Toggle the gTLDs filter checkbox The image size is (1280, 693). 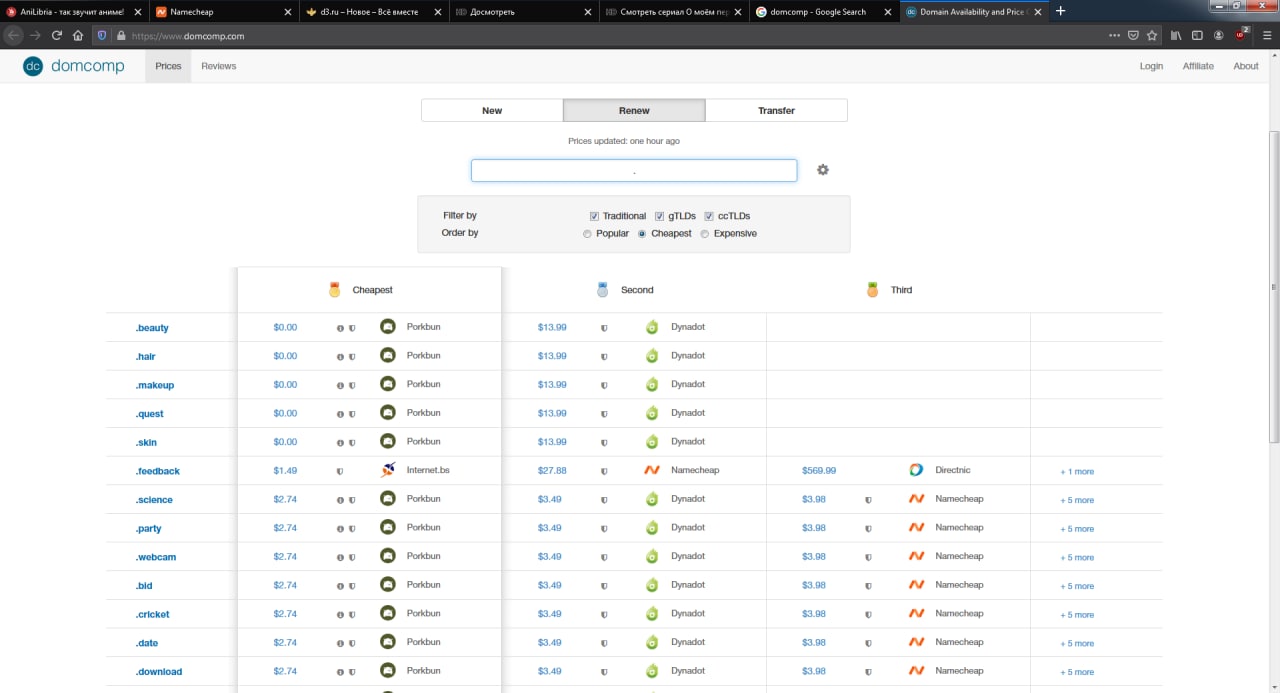[660, 216]
